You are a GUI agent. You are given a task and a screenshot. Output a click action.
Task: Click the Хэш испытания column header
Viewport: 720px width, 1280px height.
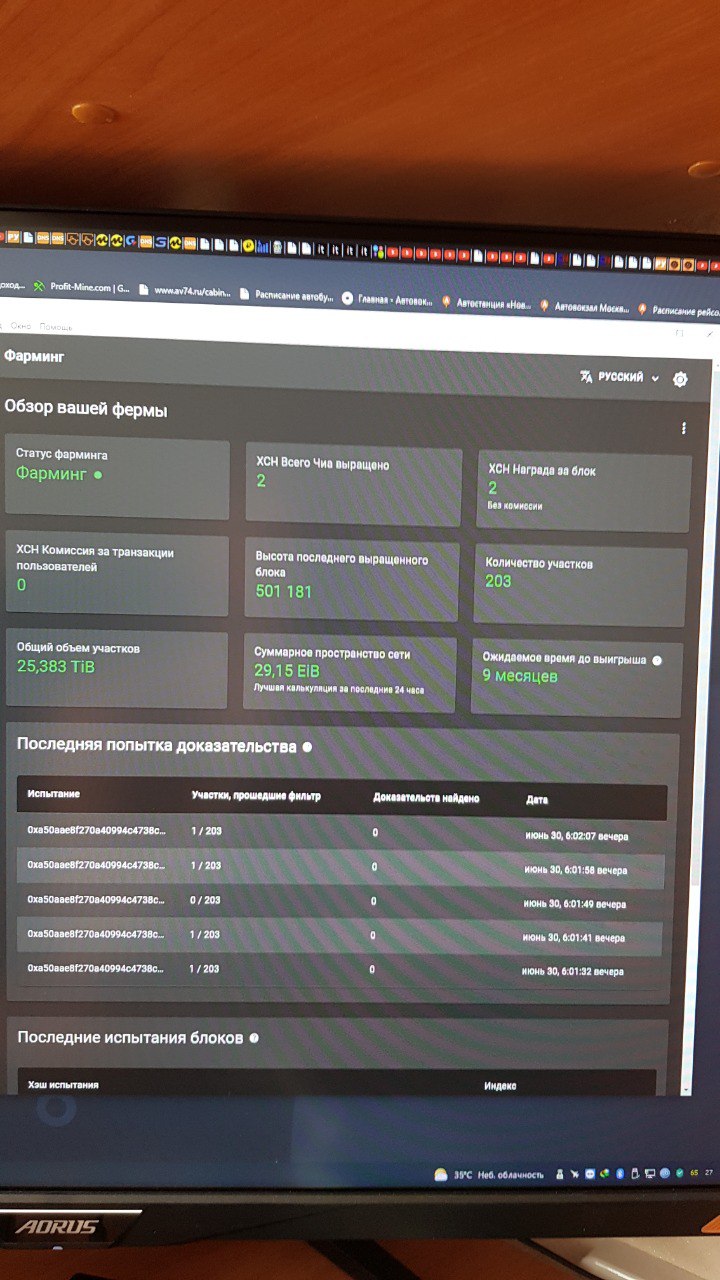click(63, 1085)
